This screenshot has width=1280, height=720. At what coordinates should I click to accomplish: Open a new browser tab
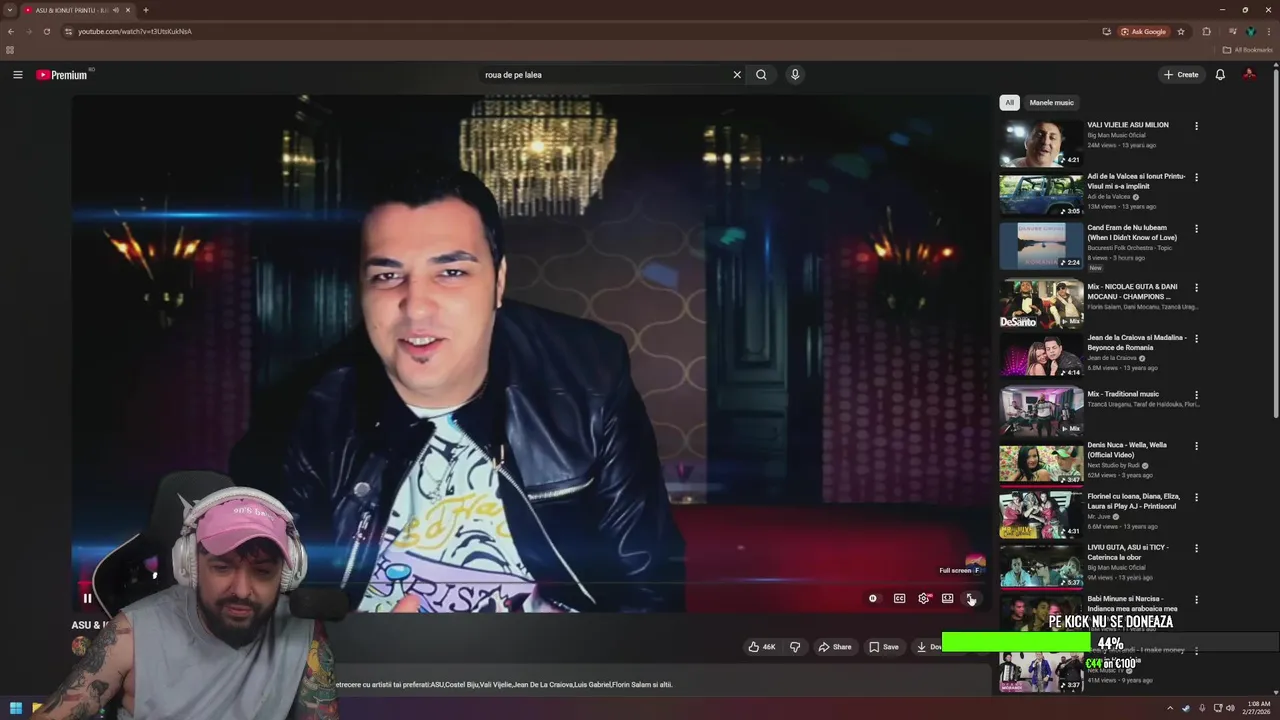coord(146,10)
